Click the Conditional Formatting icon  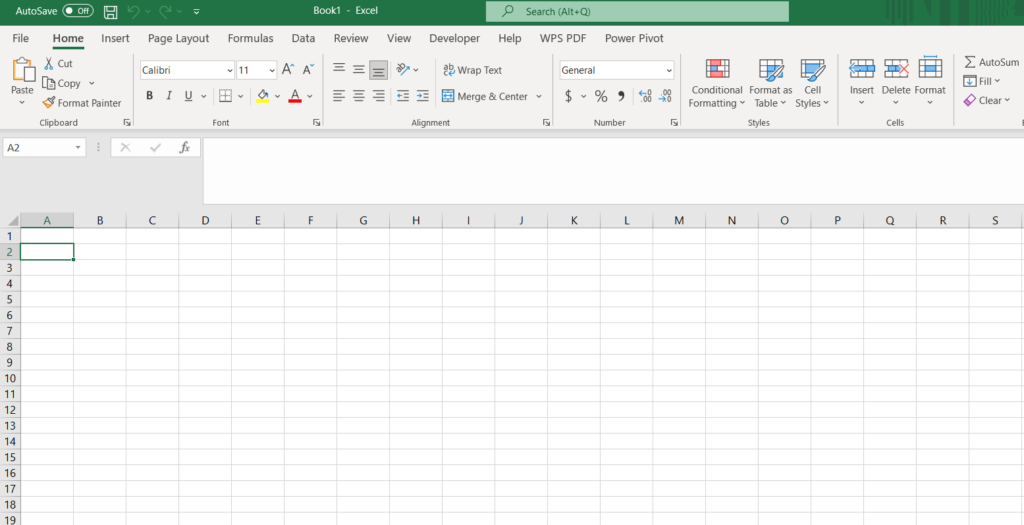(717, 70)
